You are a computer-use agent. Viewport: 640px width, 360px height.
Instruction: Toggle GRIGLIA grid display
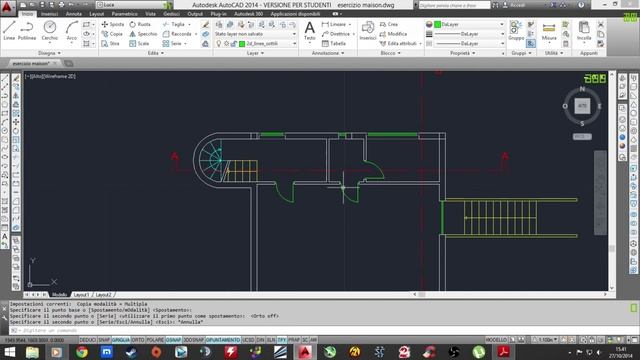(121, 340)
